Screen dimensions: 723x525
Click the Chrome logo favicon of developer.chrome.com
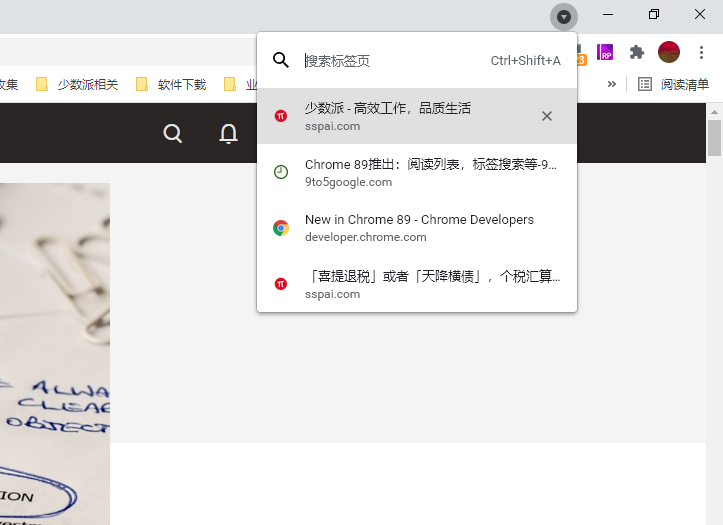(x=281, y=228)
